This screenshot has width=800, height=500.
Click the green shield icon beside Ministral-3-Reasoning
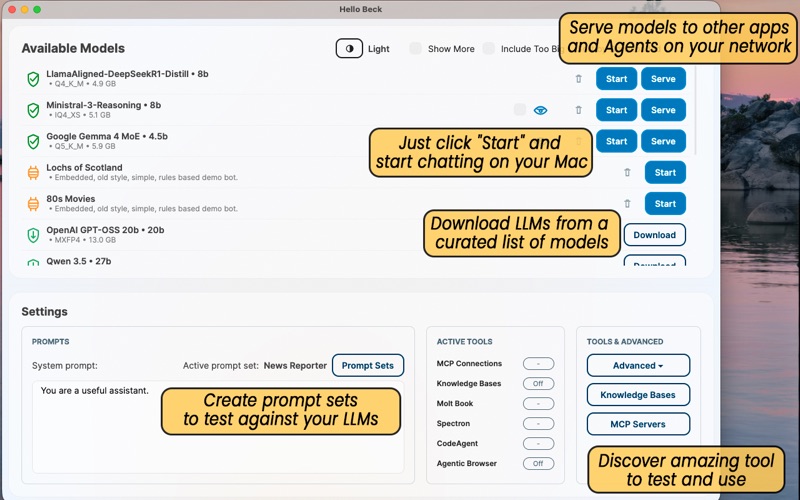(33, 110)
